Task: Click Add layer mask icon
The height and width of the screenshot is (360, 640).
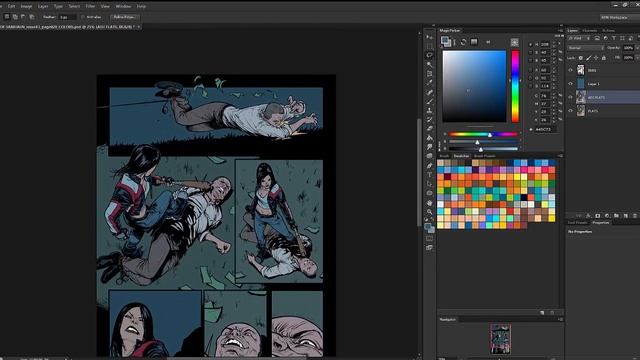Action: pos(598,216)
